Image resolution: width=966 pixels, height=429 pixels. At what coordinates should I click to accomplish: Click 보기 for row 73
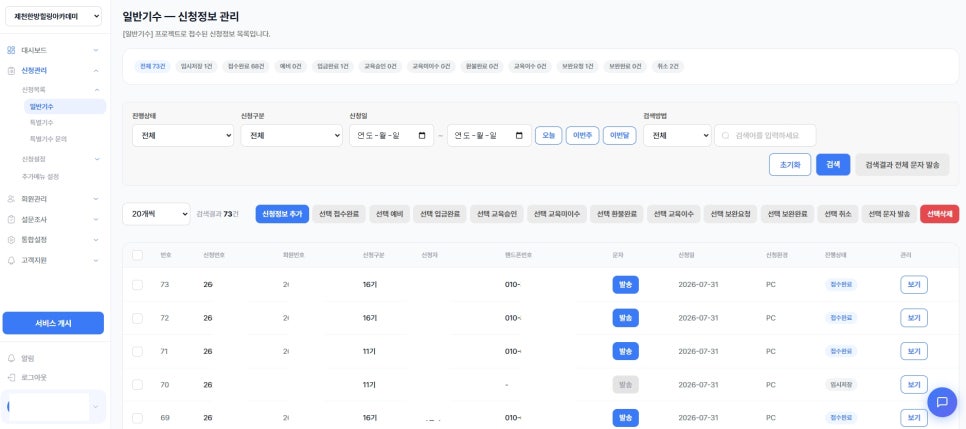click(914, 285)
